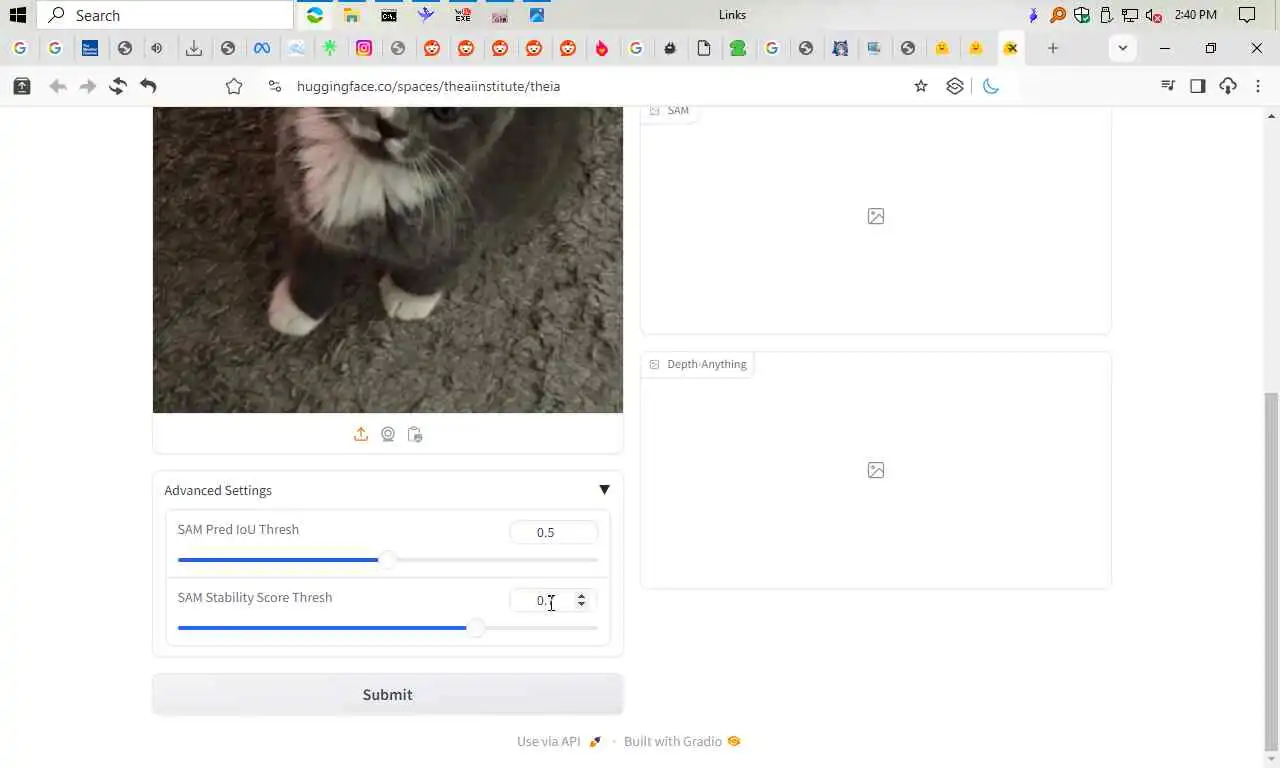Click the page reload icon
Screen dimensions: 1280x768
(118, 86)
